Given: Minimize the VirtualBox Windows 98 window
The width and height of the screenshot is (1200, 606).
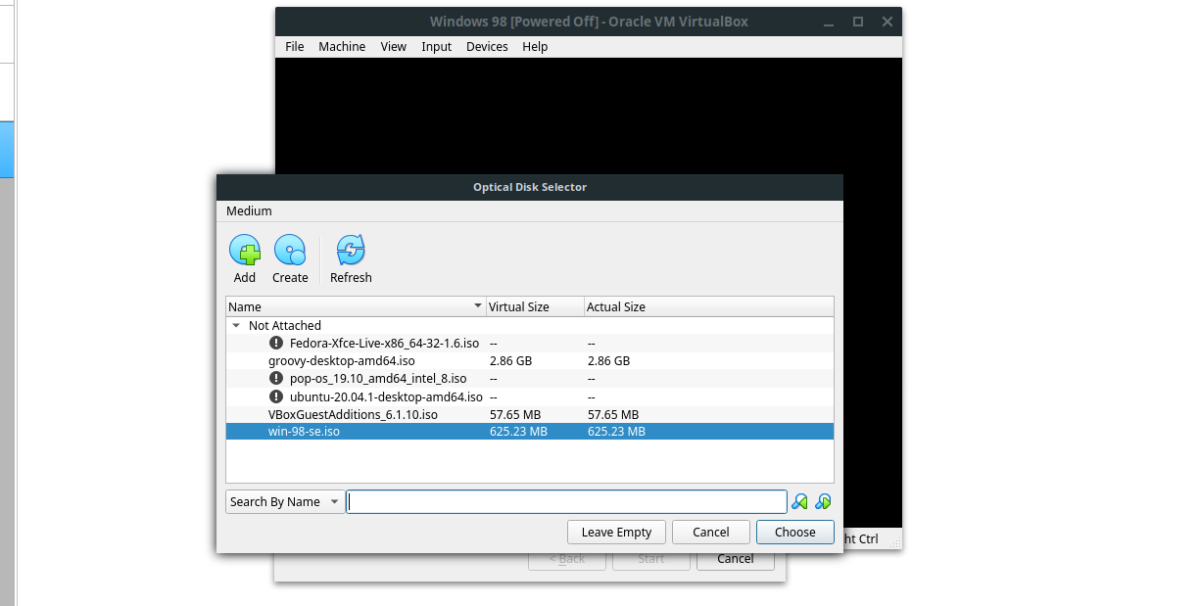Looking at the screenshot, I should [828, 22].
